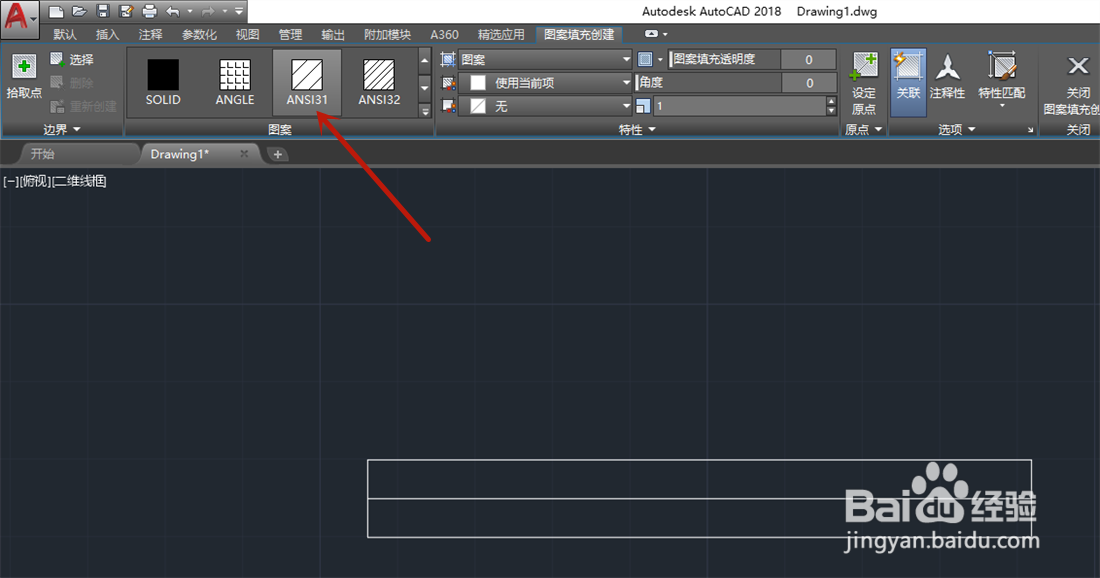The width and height of the screenshot is (1100, 578).
Task: Switch to the Parametric (参数化) ribbon tab
Action: click(199, 34)
